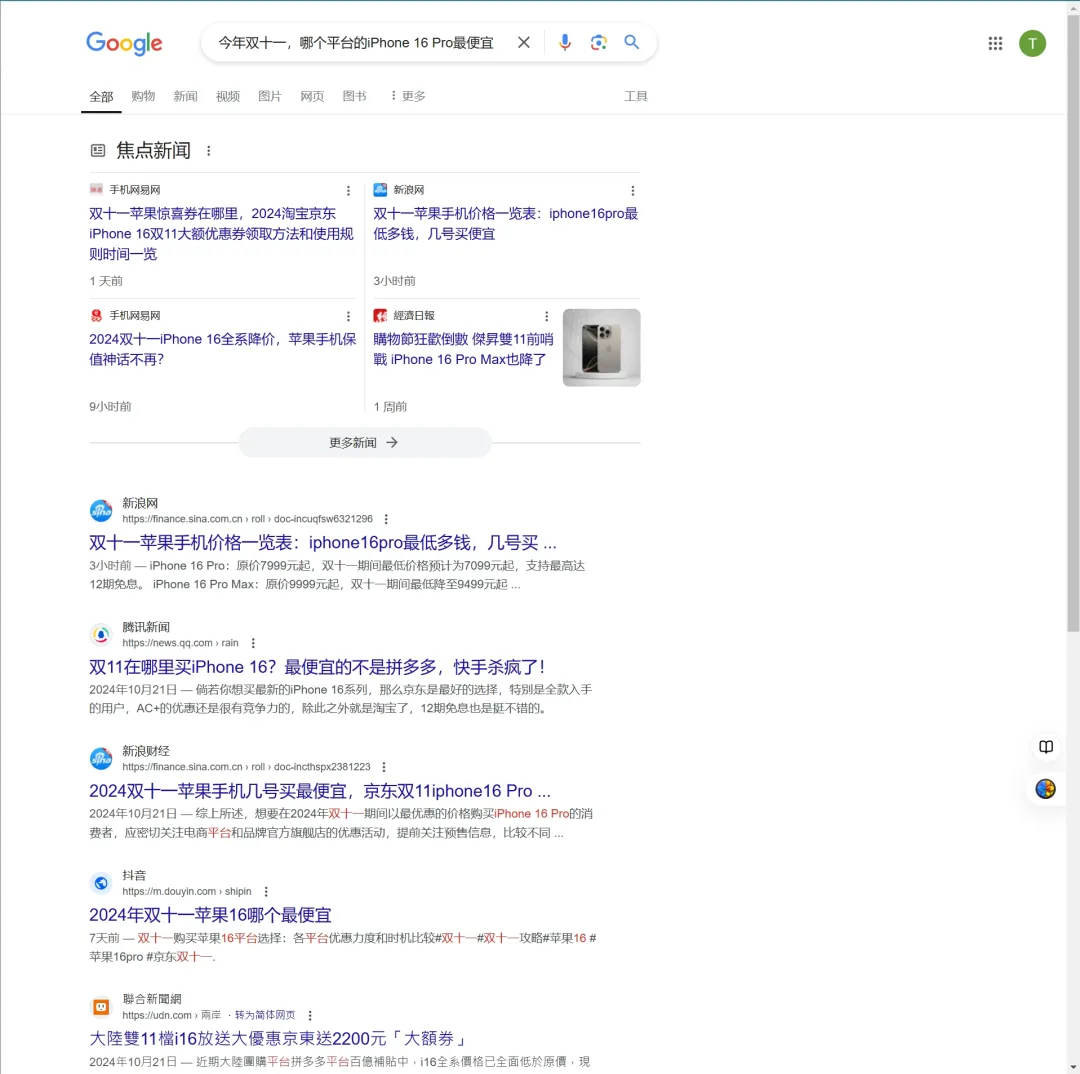Open options for the 双十一苹果惊喜券 news card
This screenshot has height=1074, width=1080.
pos(349,191)
